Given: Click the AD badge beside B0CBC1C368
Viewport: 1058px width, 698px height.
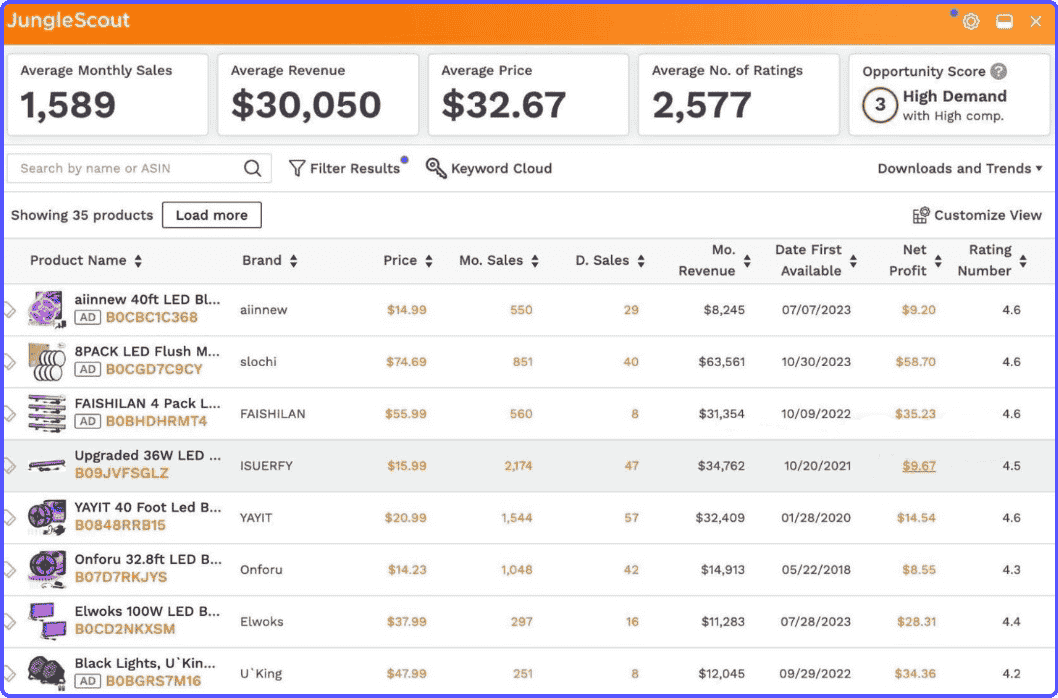Looking at the screenshot, I should (88, 317).
